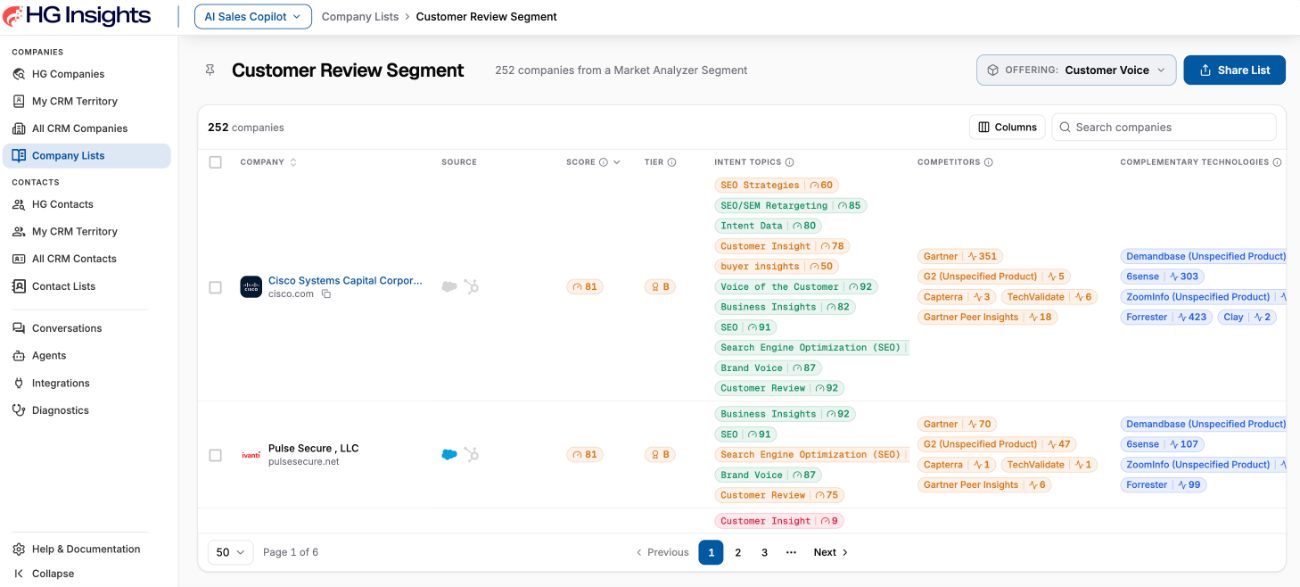
Task: Click the Pulse Secure, LLC company name
Action: [x=313, y=448]
